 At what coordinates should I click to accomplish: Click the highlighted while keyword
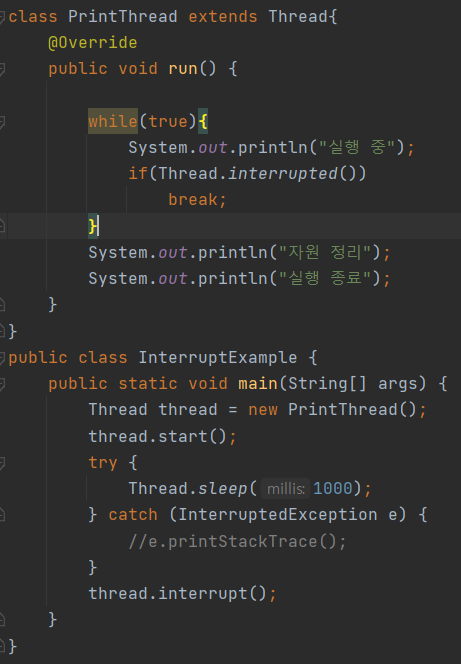[113, 122]
